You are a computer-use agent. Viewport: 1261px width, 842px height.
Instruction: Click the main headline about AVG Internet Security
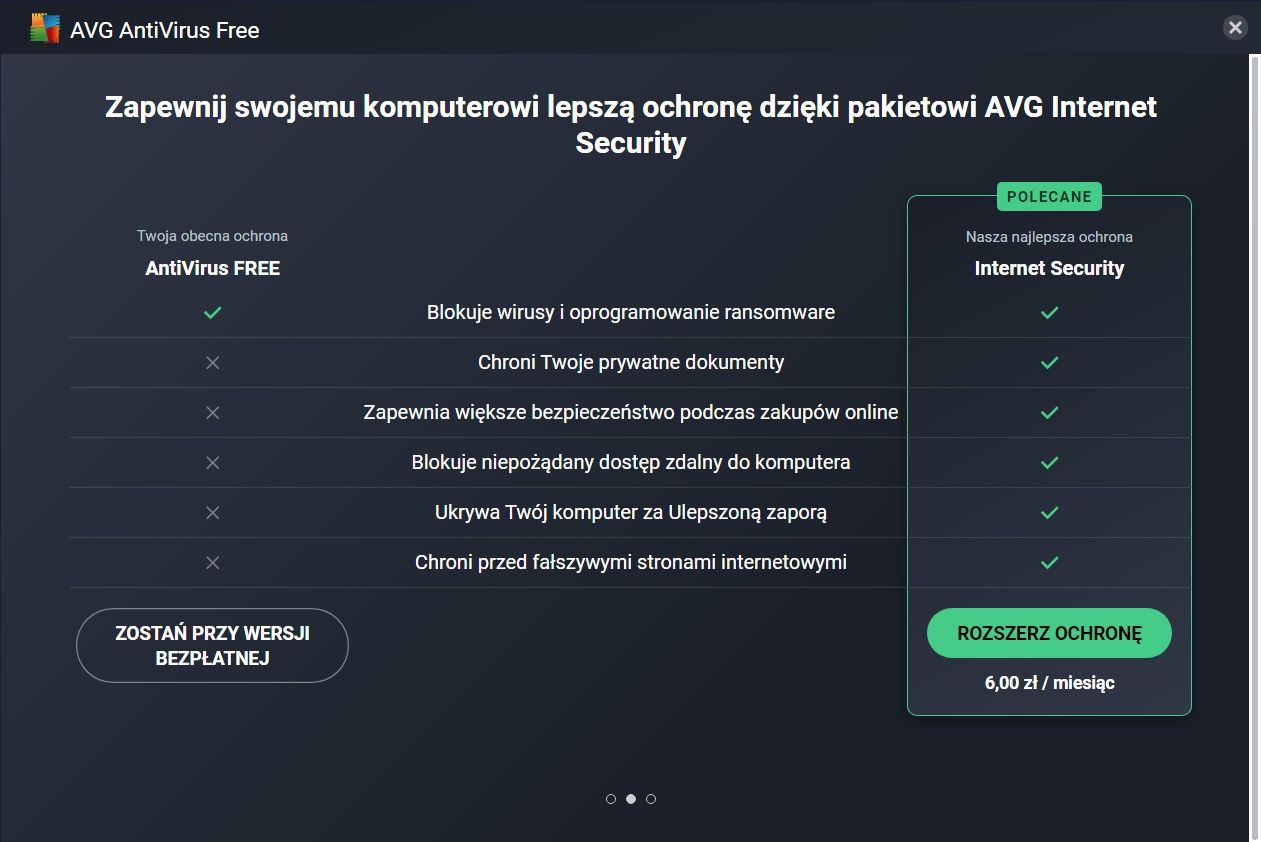coord(631,125)
